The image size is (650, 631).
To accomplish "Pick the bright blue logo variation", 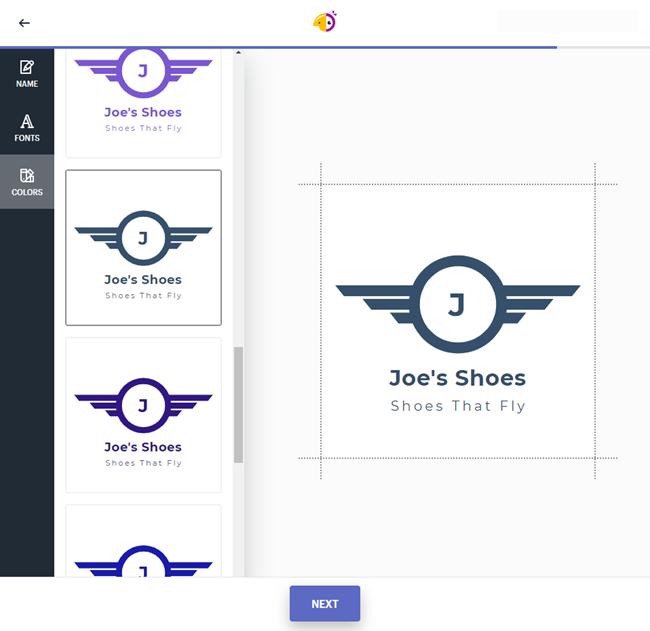I will (x=143, y=545).
